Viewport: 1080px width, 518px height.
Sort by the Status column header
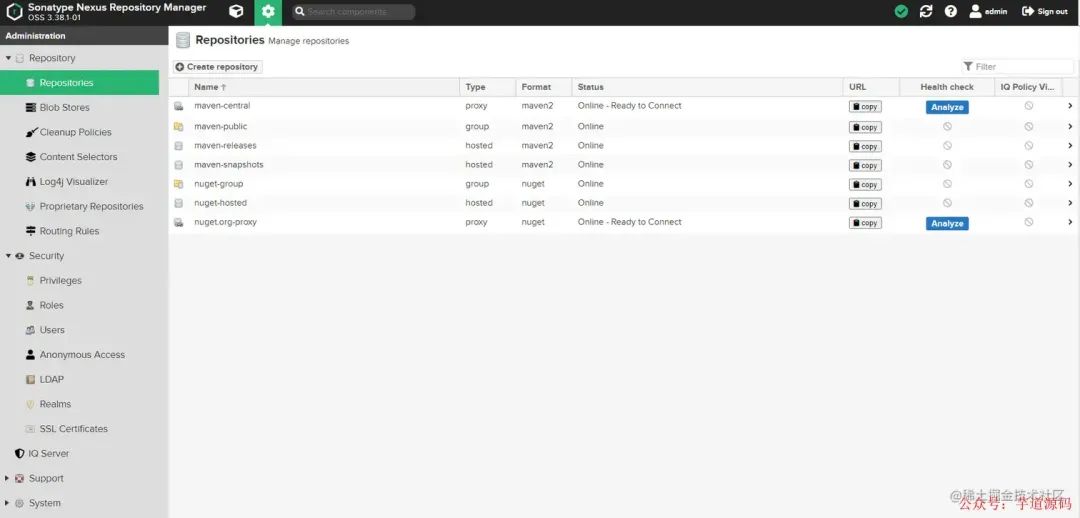[707, 87]
